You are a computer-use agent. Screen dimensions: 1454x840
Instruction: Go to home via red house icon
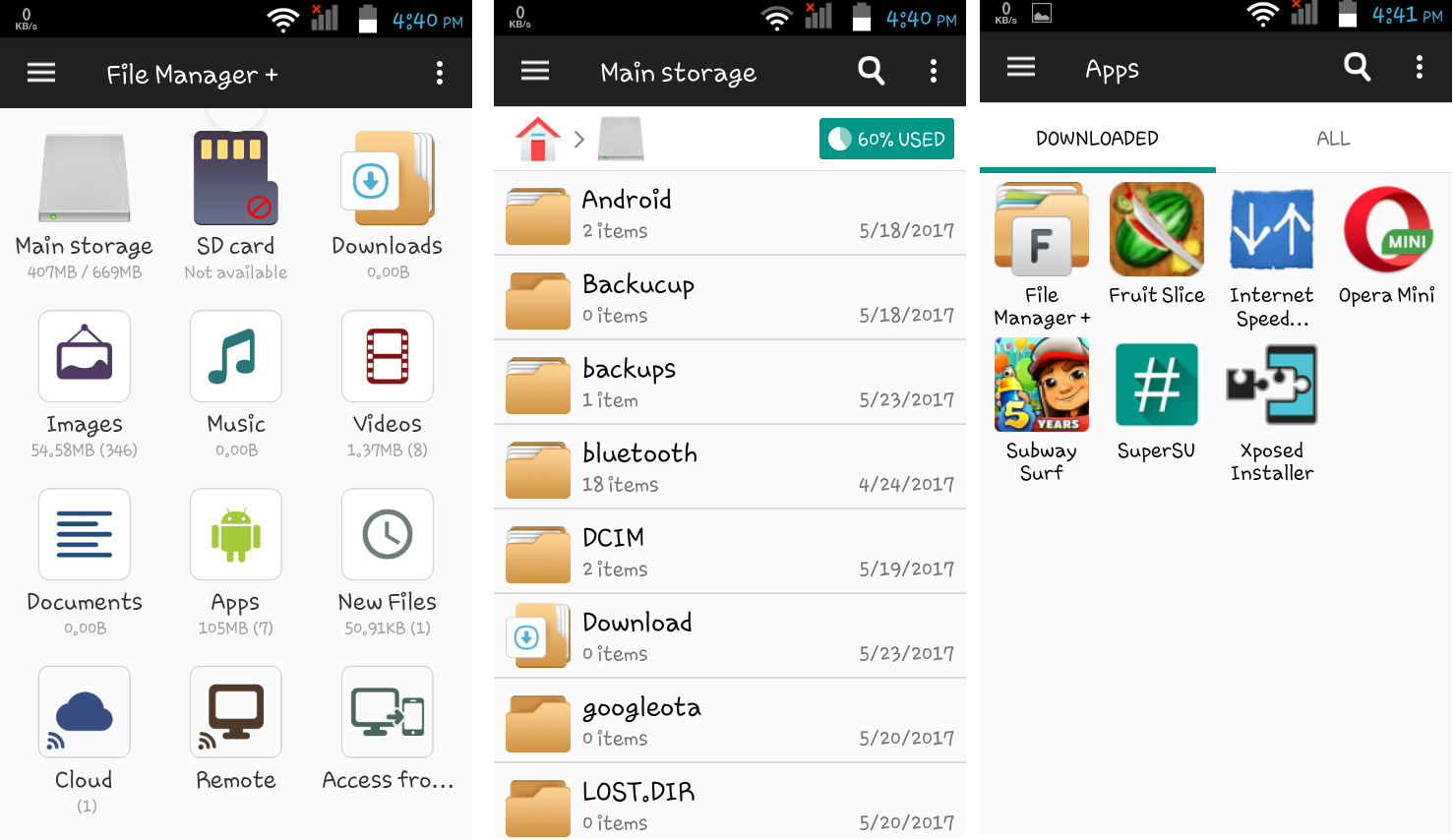[x=538, y=139]
